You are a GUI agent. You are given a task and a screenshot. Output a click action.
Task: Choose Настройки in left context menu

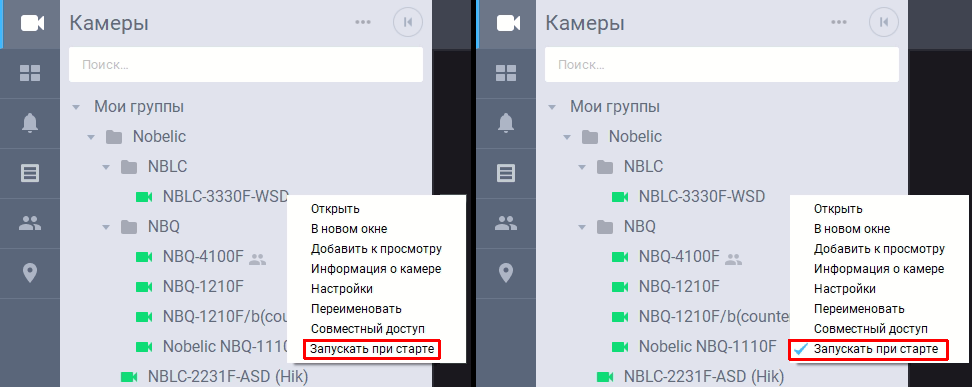coord(342,289)
